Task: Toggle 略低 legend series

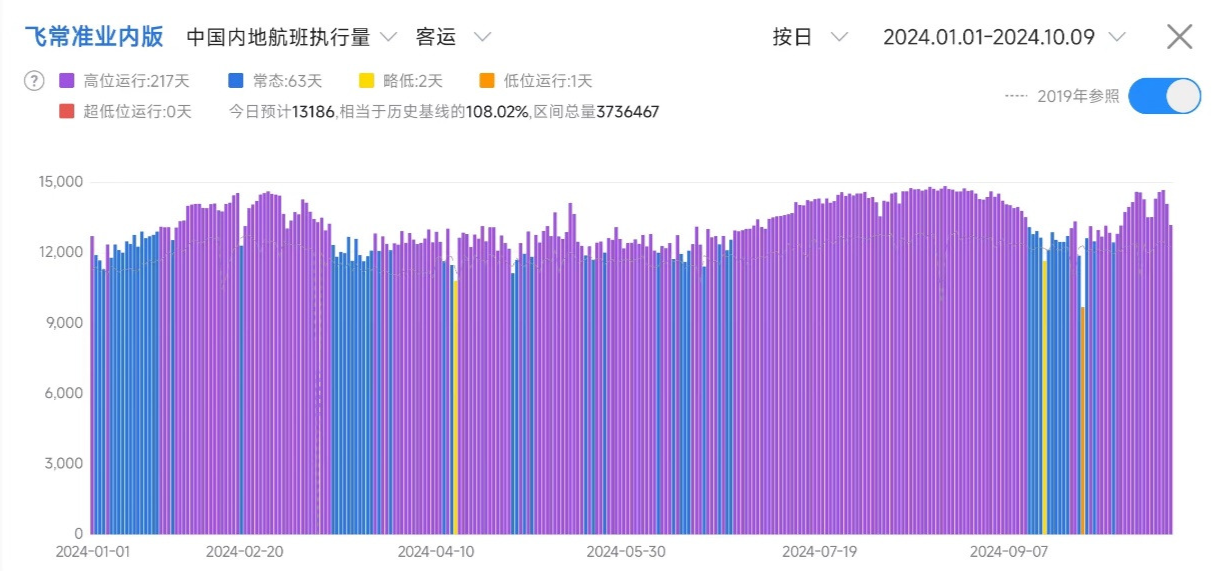Action: coord(400,81)
